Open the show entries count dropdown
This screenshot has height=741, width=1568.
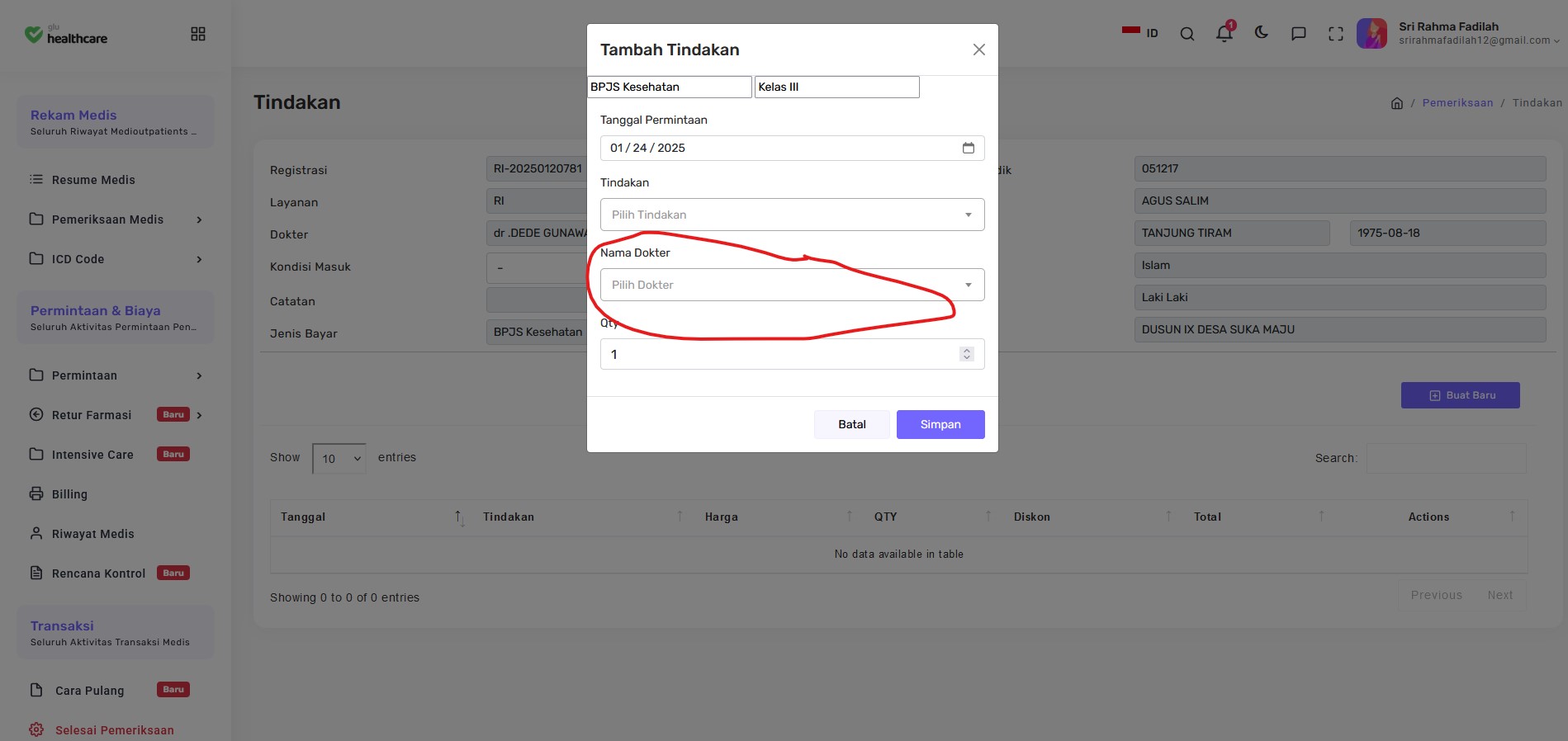coord(339,458)
